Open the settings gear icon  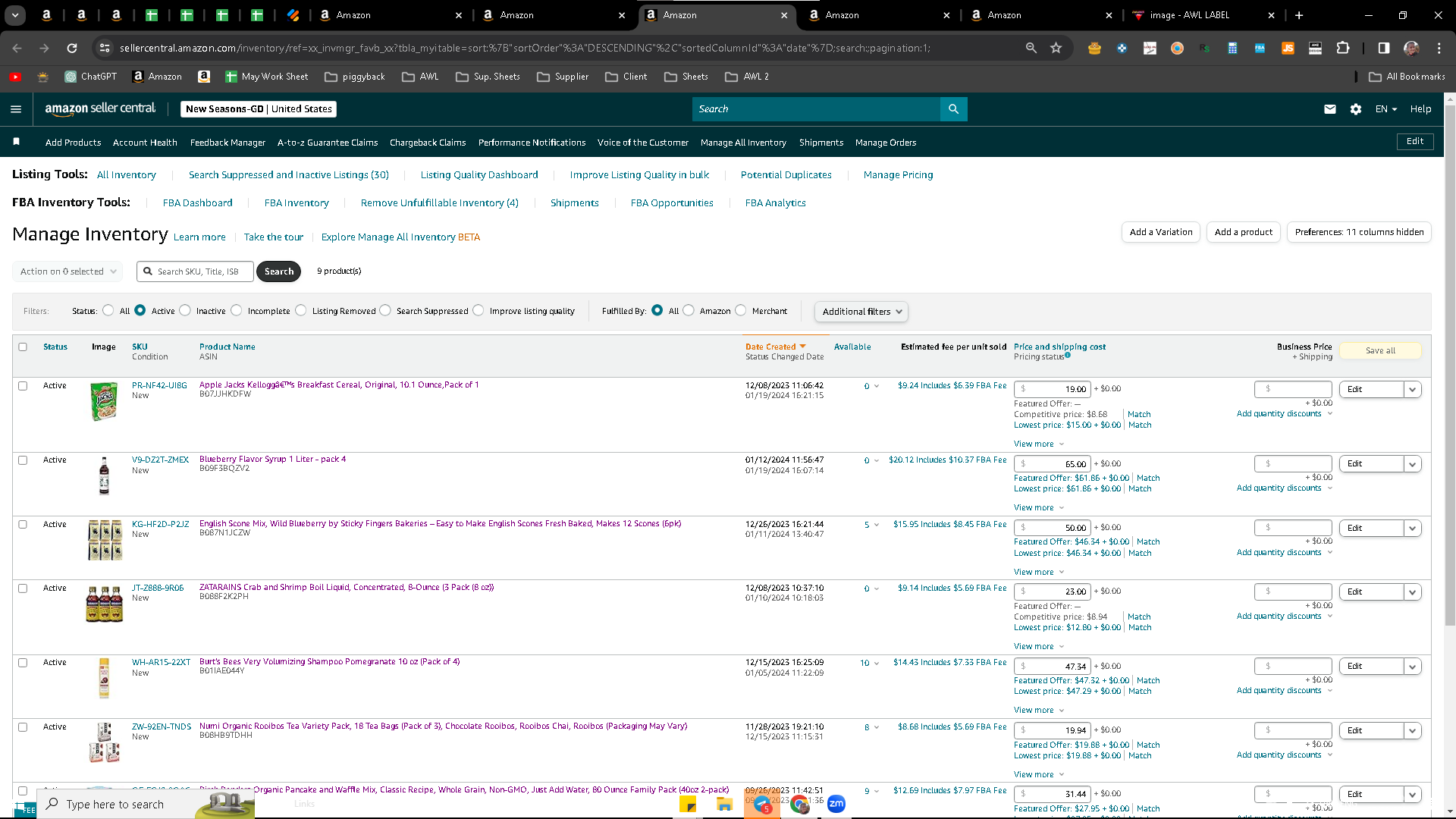tap(1356, 109)
